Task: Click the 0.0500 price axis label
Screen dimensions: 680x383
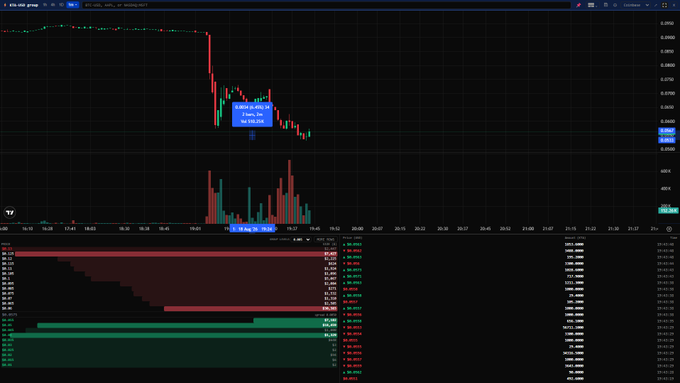Action: pos(667,149)
